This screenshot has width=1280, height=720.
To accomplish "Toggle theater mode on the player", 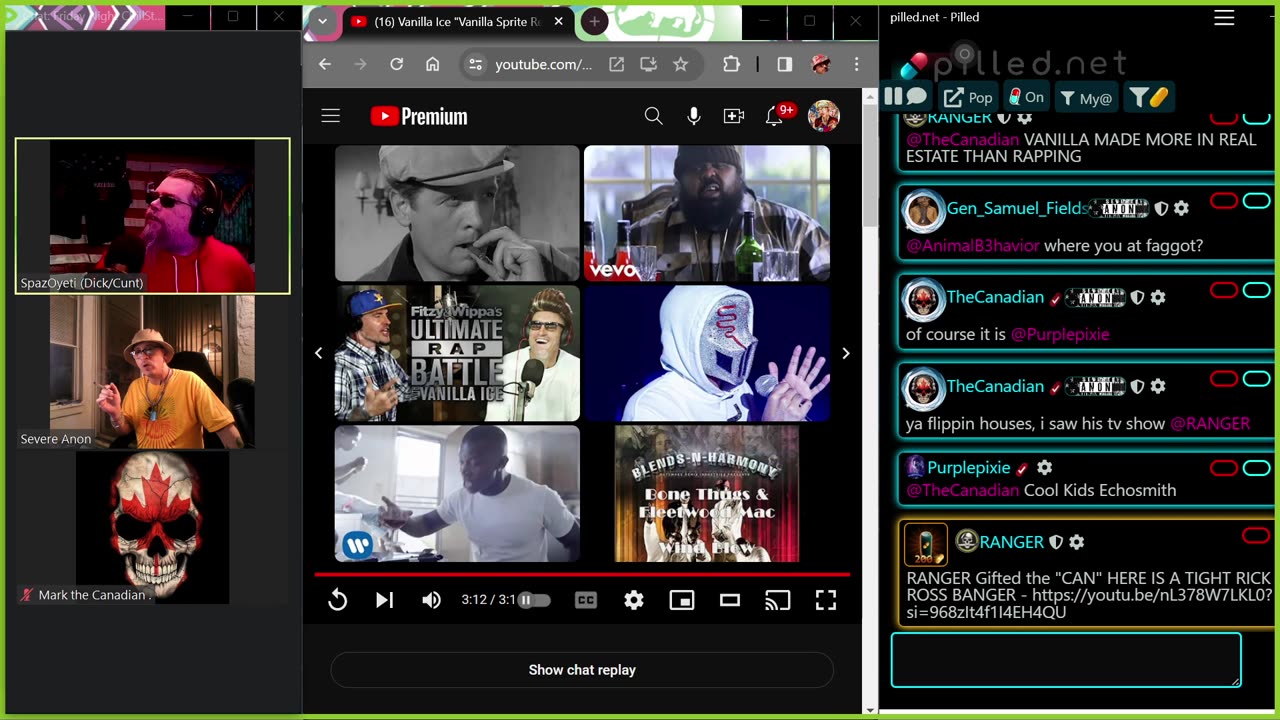I will tap(730, 600).
